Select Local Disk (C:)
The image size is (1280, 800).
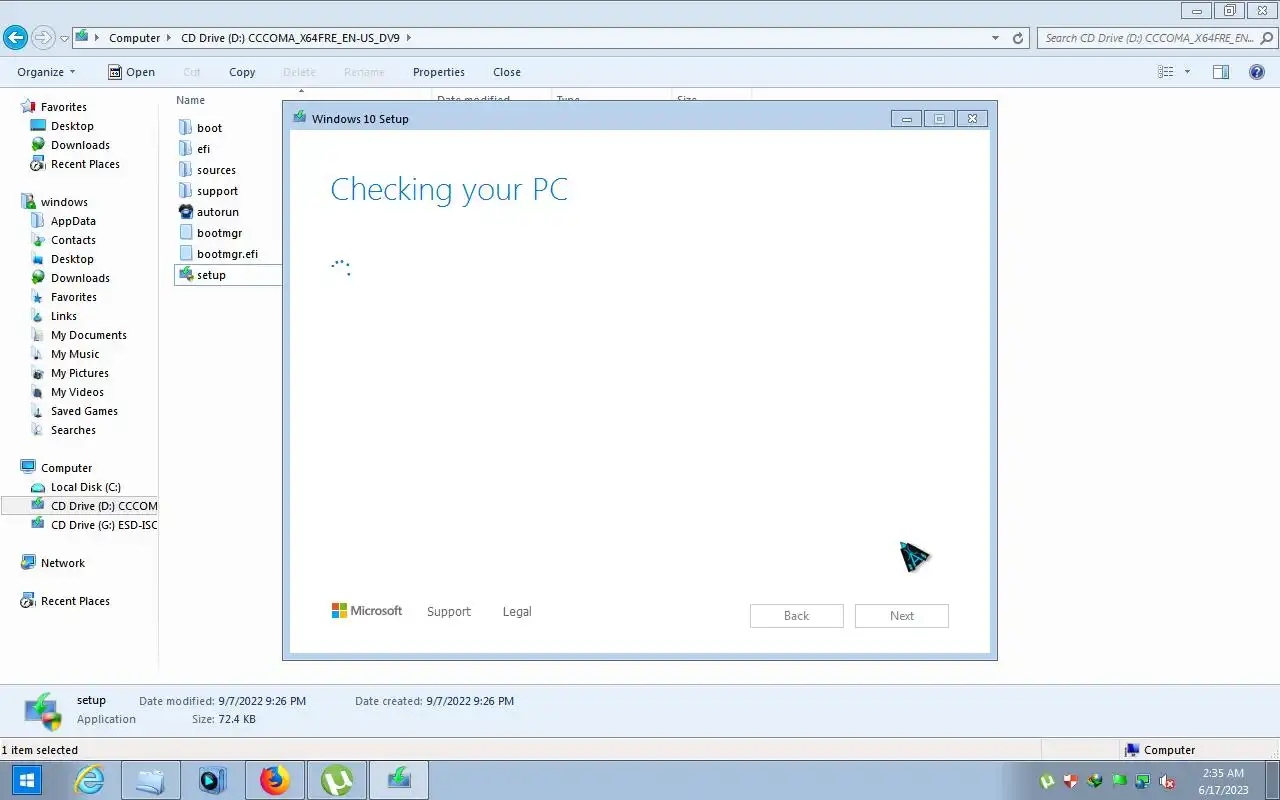[86, 487]
